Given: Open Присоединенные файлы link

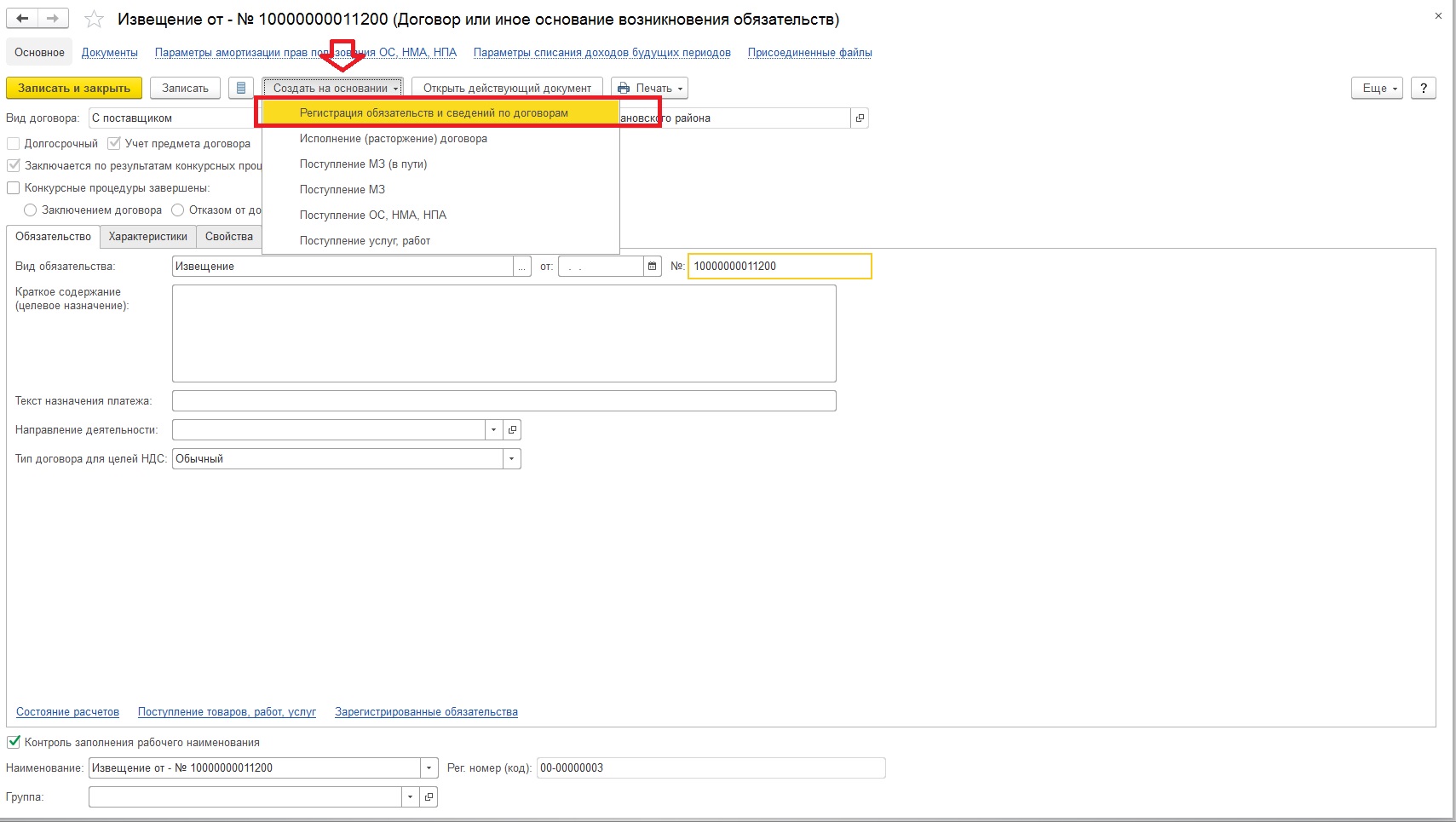Looking at the screenshot, I should (x=810, y=53).
